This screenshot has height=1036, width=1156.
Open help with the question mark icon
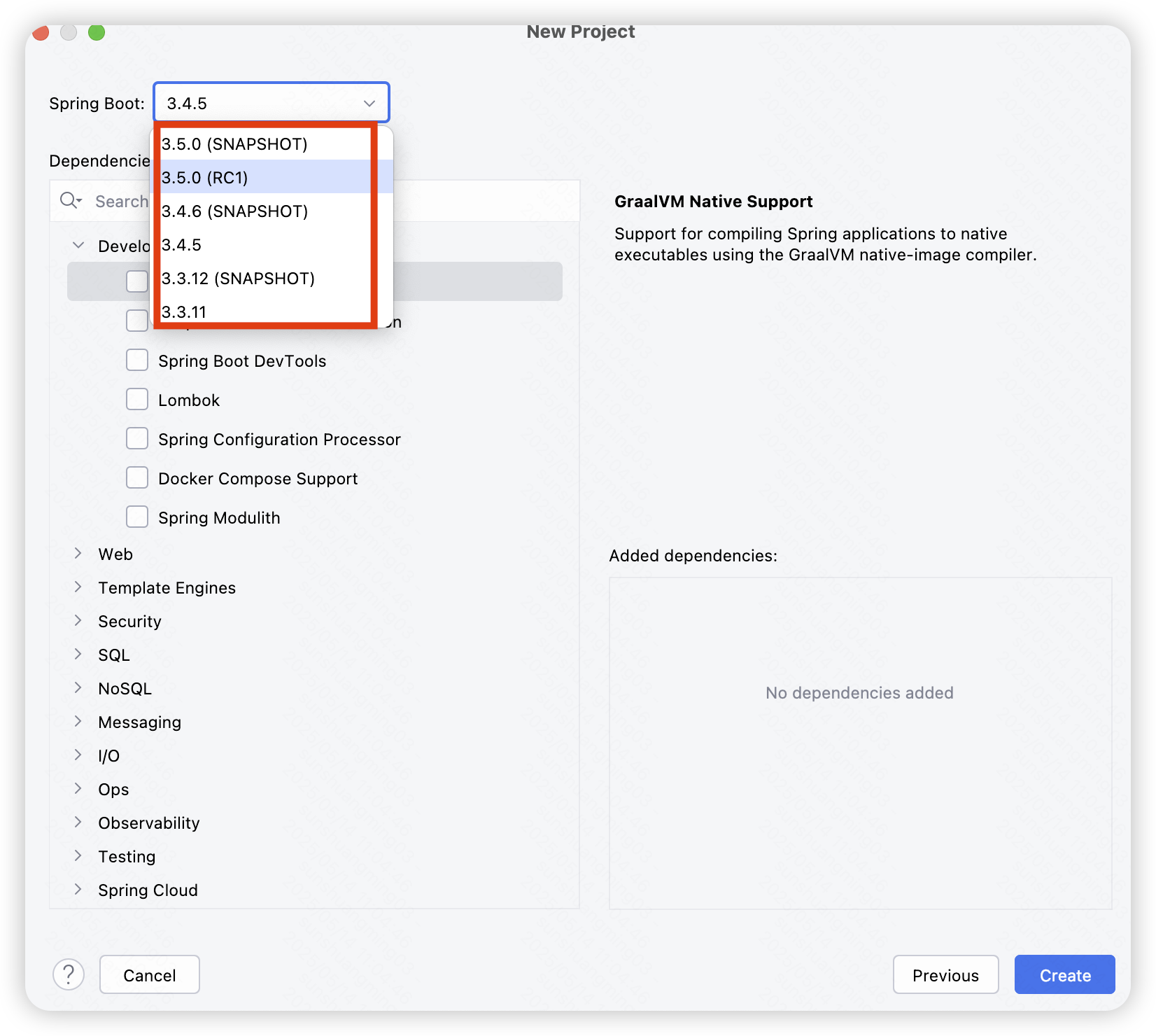click(x=69, y=974)
